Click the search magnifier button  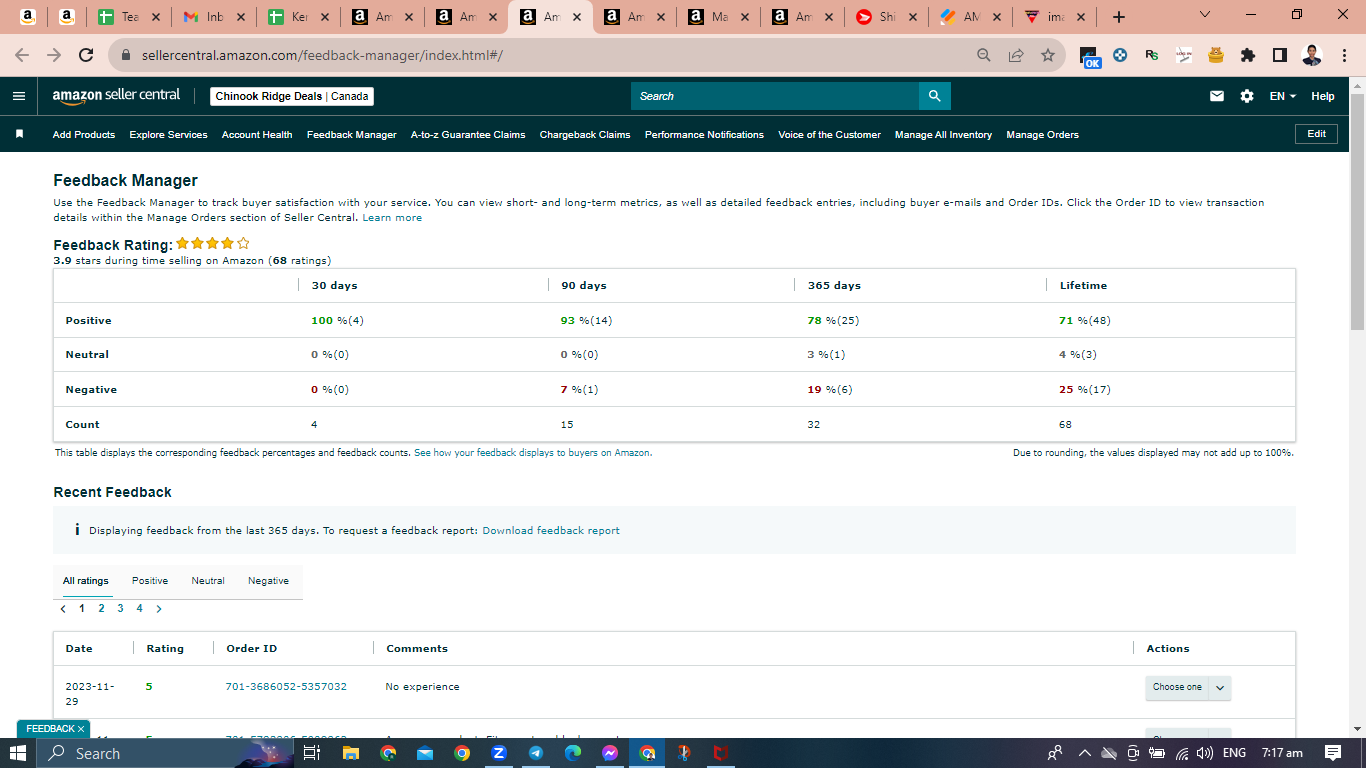(935, 96)
